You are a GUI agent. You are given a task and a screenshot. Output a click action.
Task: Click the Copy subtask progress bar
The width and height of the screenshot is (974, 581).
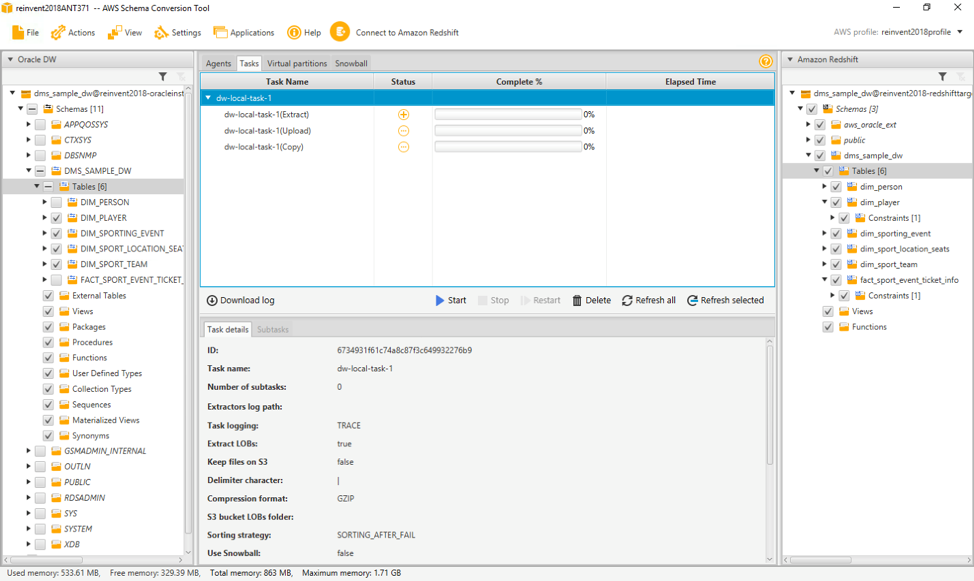point(508,147)
